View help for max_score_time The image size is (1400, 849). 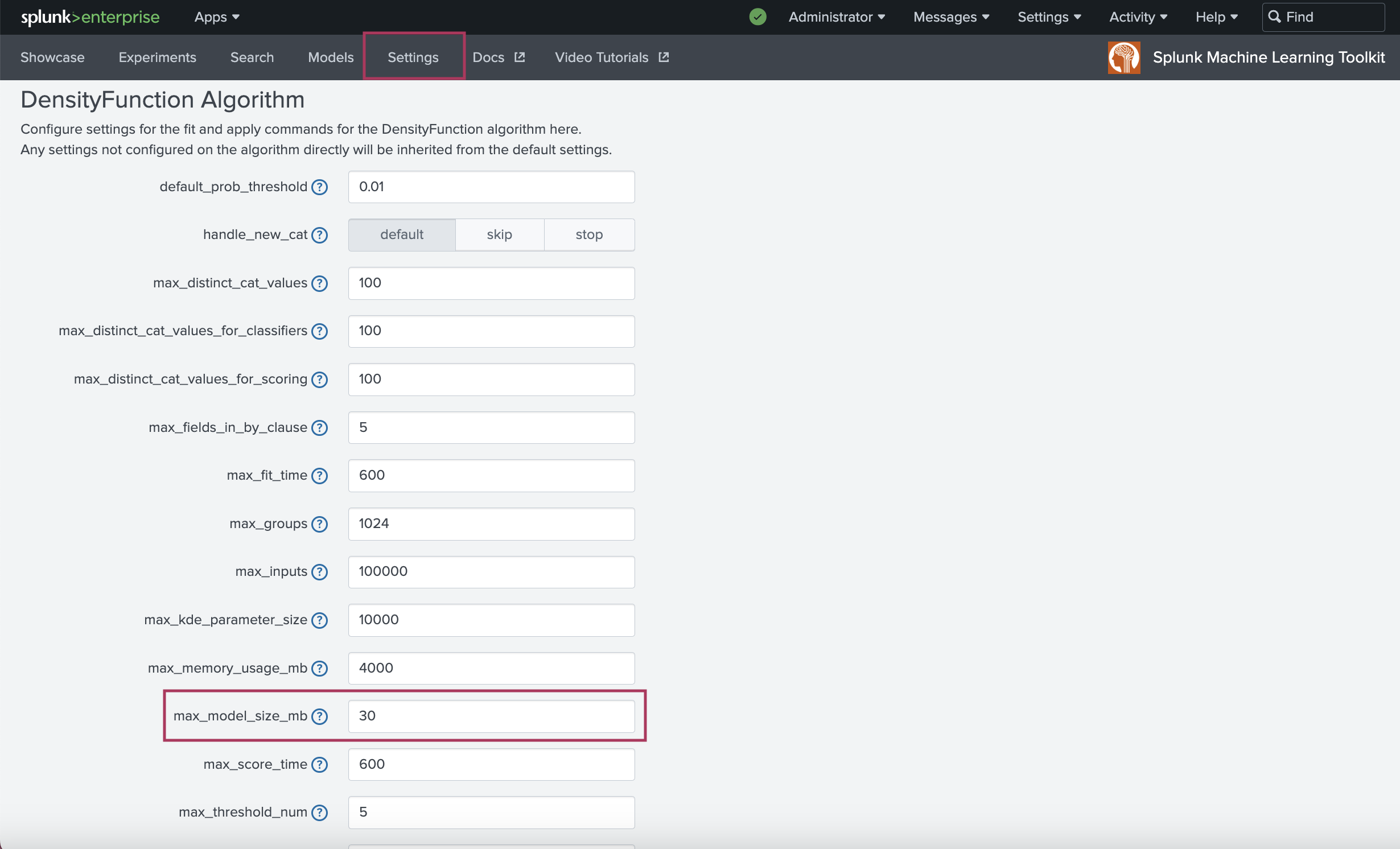pos(320,765)
